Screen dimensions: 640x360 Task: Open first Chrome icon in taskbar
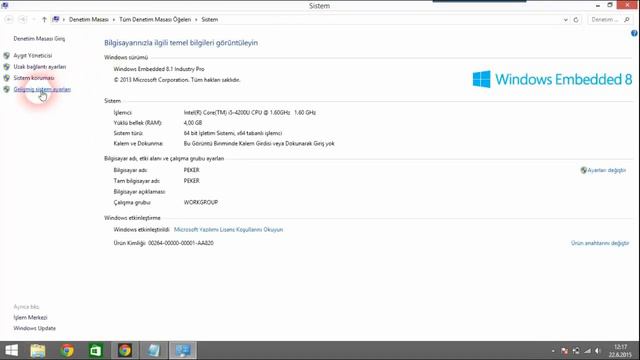point(67,351)
